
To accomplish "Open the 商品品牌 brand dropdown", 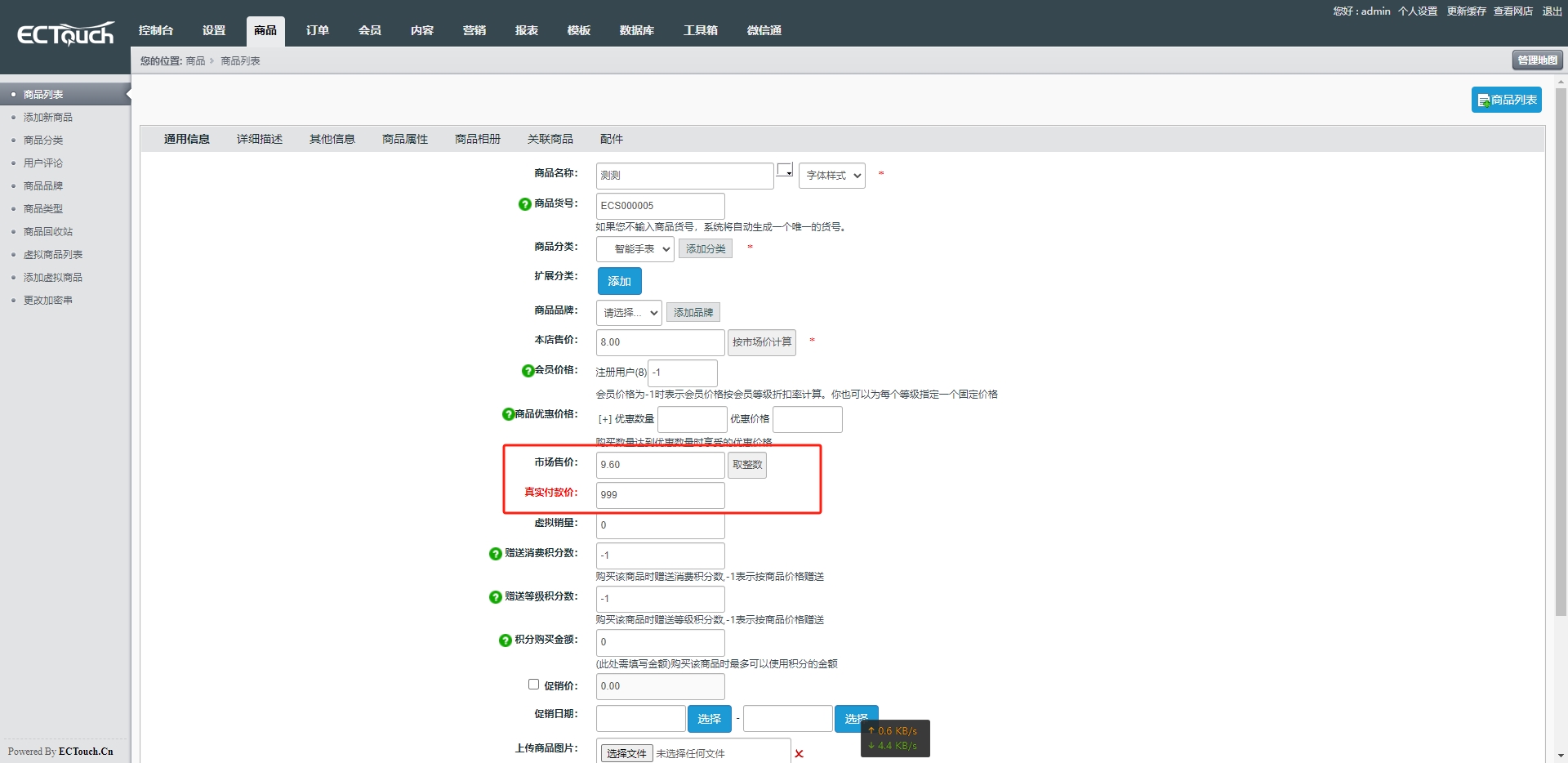I will [627, 312].
